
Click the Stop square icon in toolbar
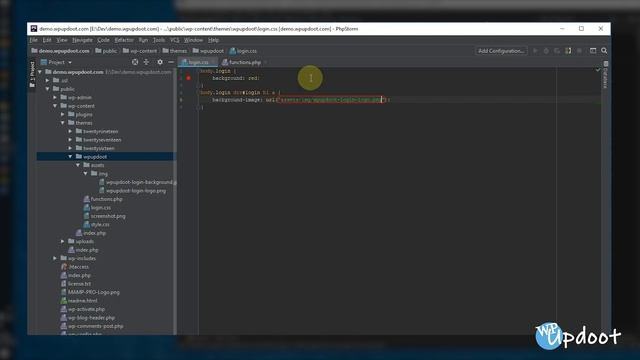(579, 51)
